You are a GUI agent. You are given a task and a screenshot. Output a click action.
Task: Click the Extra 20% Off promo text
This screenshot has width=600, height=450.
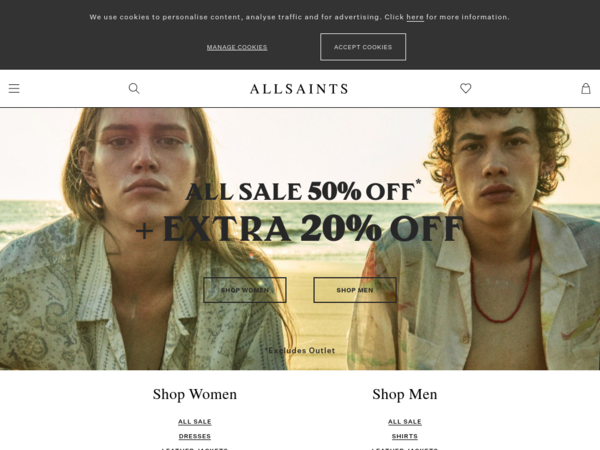point(300,228)
